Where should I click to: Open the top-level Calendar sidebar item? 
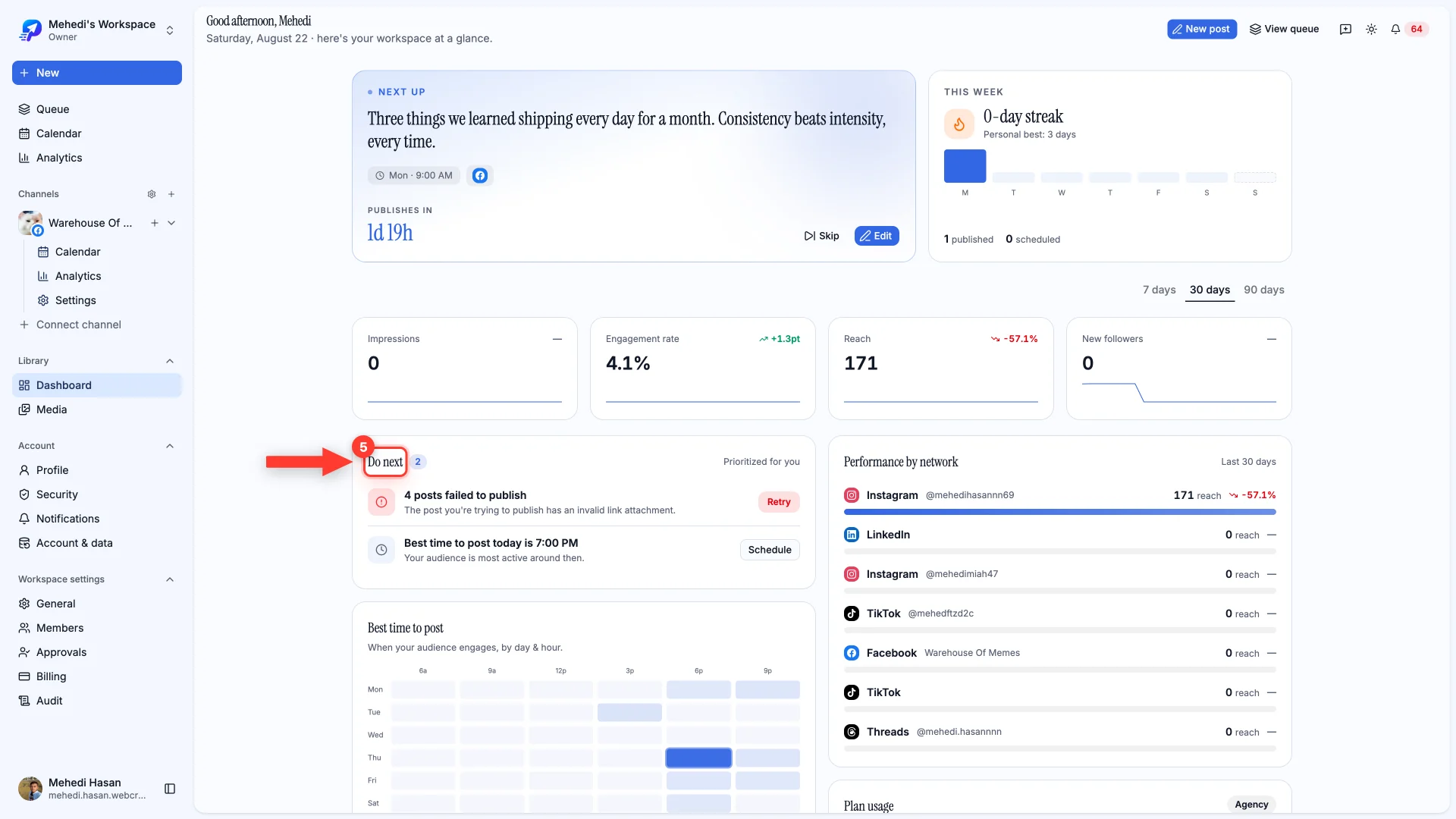click(x=97, y=133)
